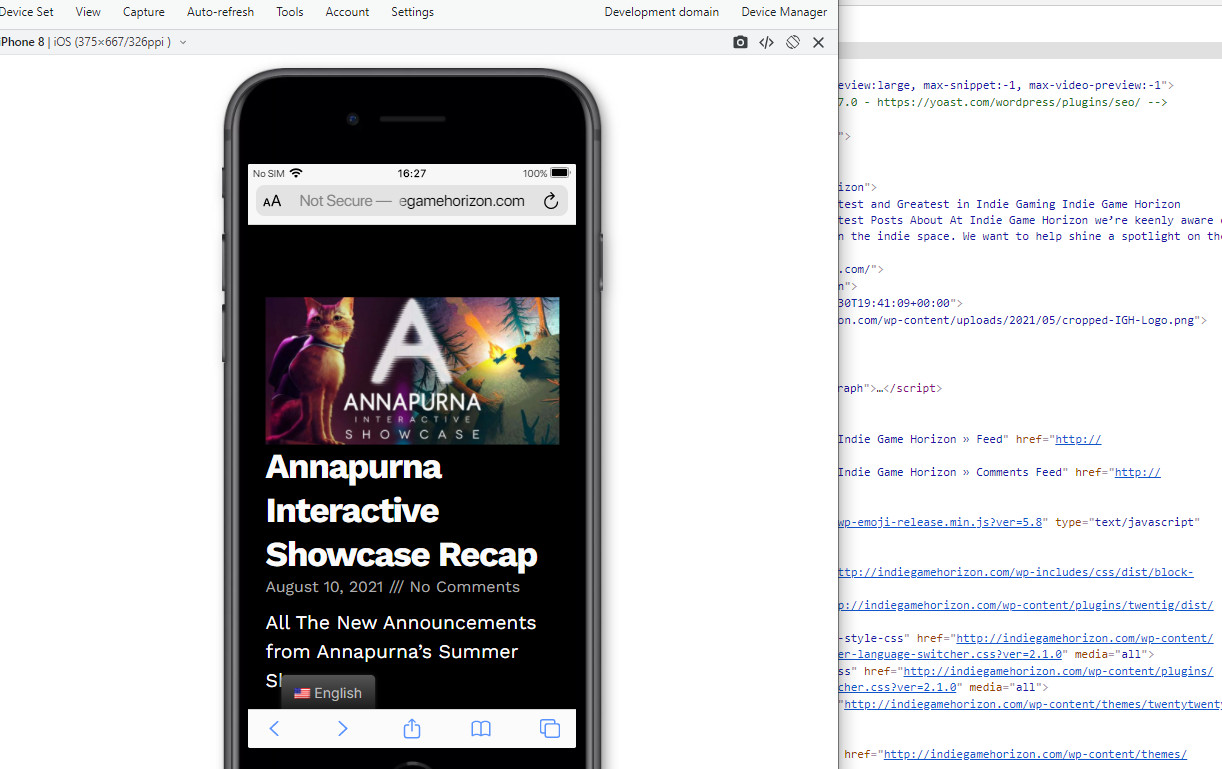Open the Tools menu
The height and width of the screenshot is (769, 1222).
[290, 12]
